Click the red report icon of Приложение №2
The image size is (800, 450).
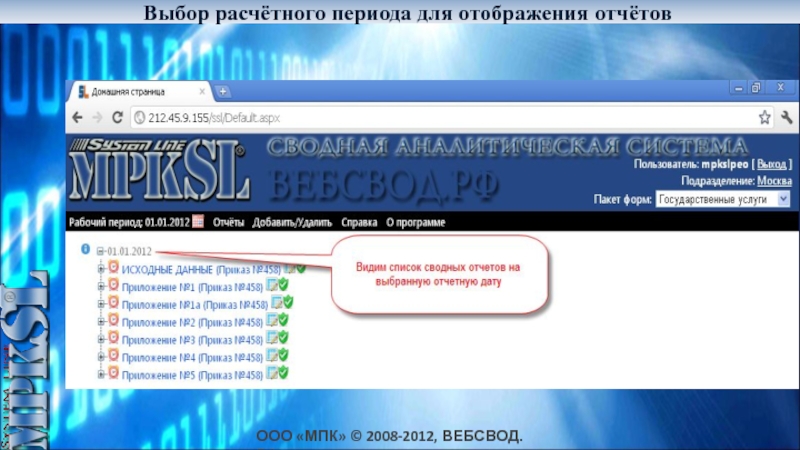(x=113, y=320)
